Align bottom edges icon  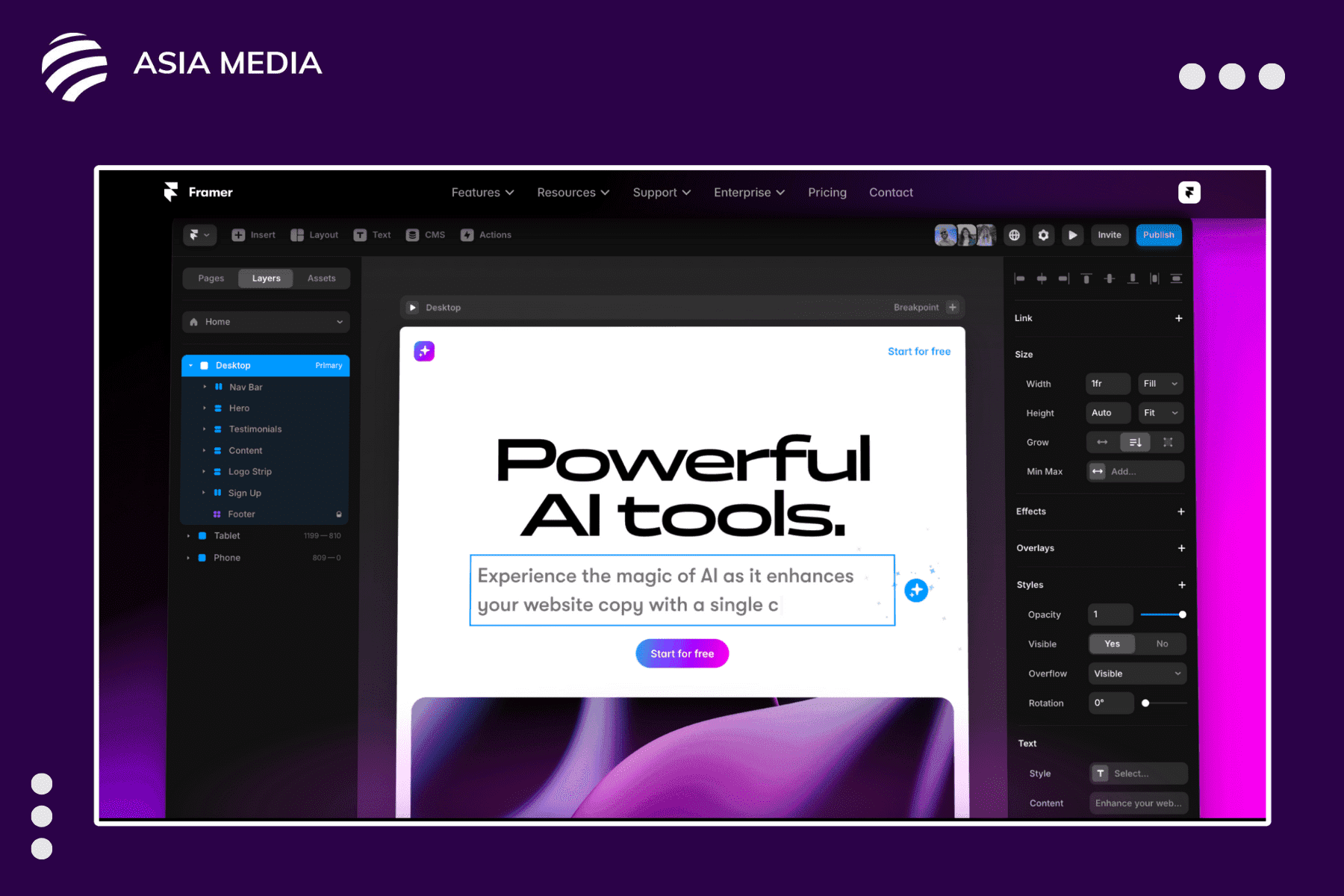[x=1133, y=279]
